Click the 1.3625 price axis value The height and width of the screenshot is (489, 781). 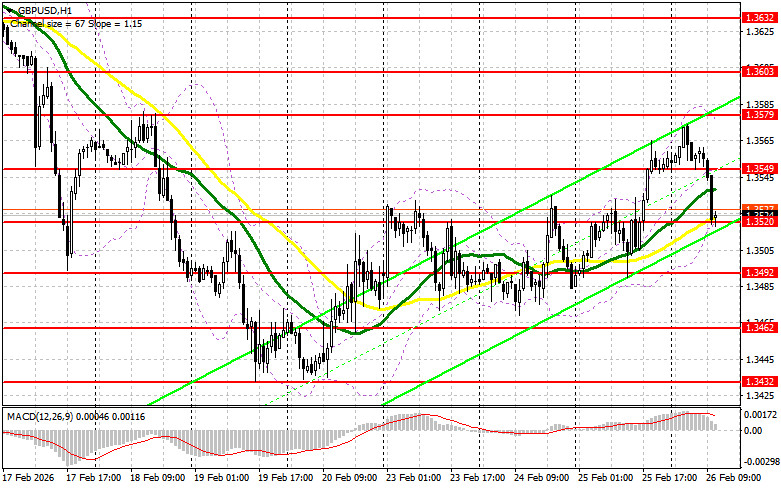760,32
